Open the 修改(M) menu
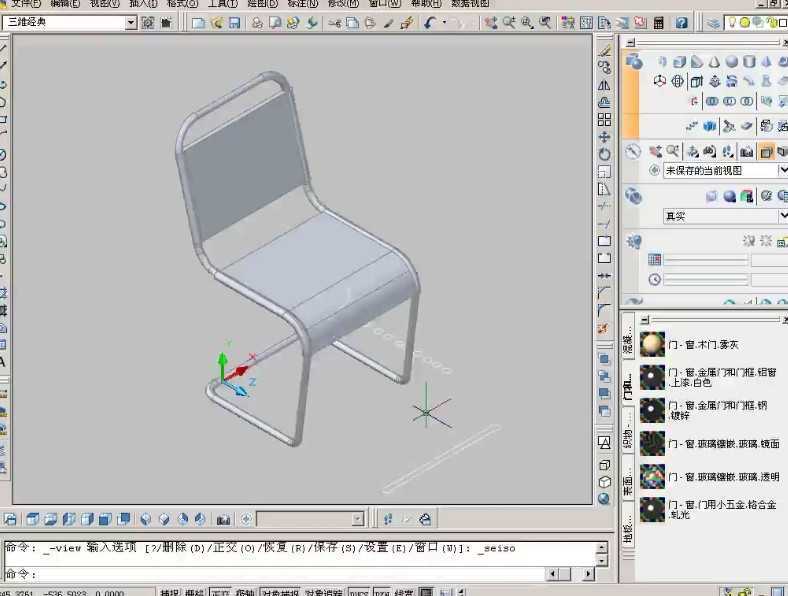Image resolution: width=788 pixels, height=596 pixels. 343,4
